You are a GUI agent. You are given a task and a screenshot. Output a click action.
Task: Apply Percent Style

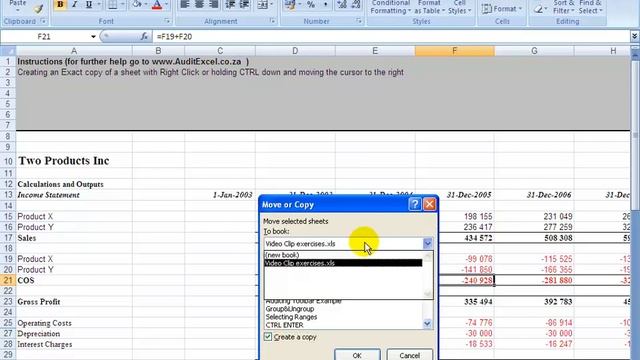[311, 5]
